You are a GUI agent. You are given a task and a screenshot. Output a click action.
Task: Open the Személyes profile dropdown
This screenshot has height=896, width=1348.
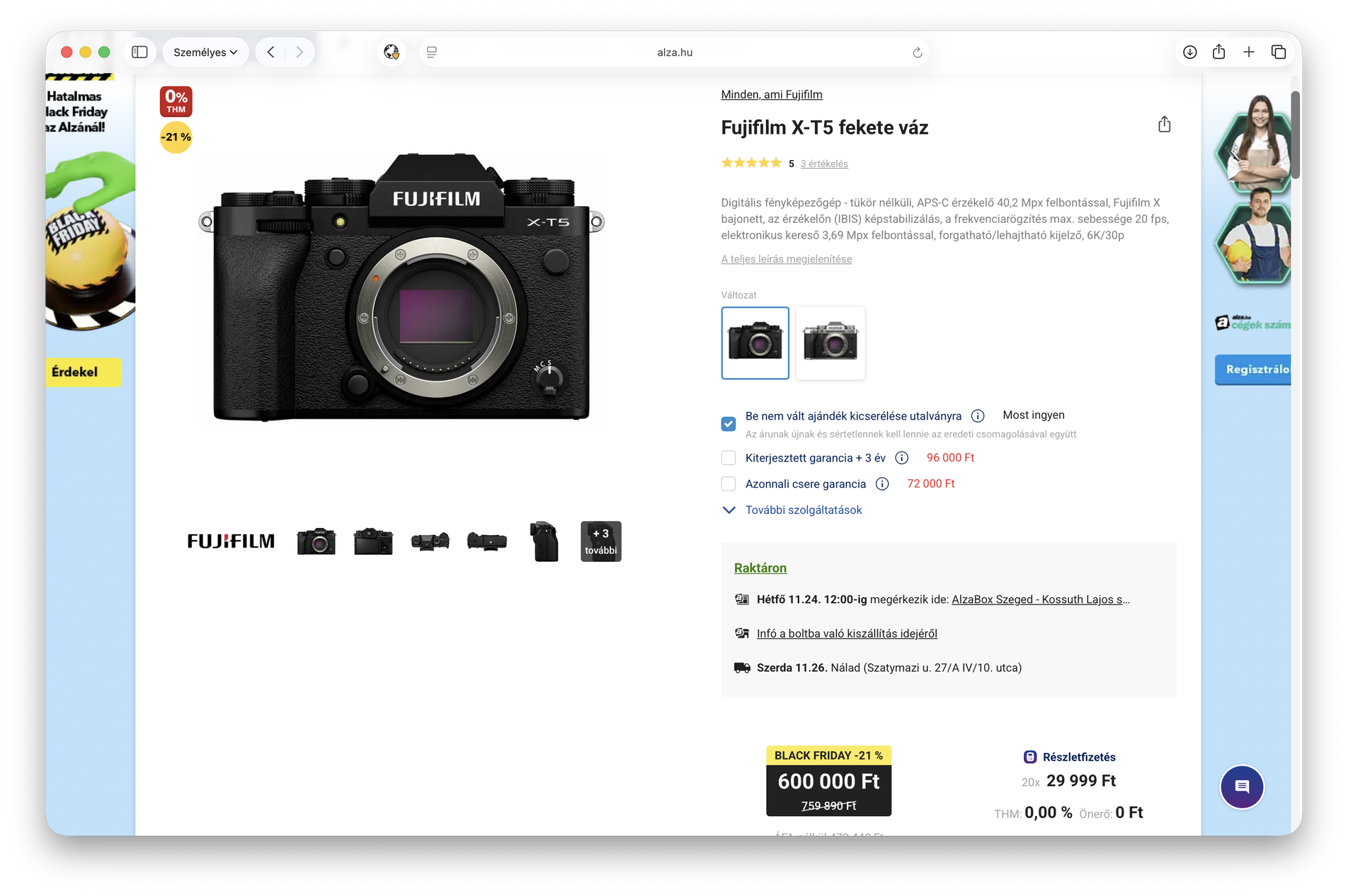[x=205, y=52]
